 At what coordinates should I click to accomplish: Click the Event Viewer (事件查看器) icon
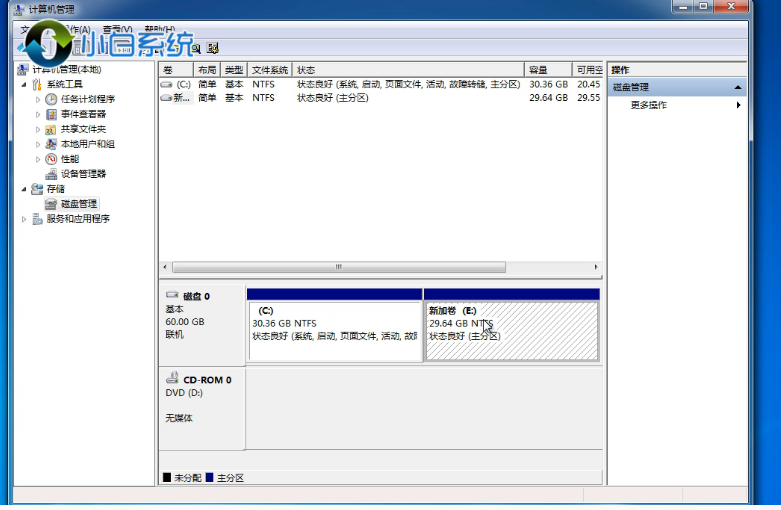(x=51, y=114)
